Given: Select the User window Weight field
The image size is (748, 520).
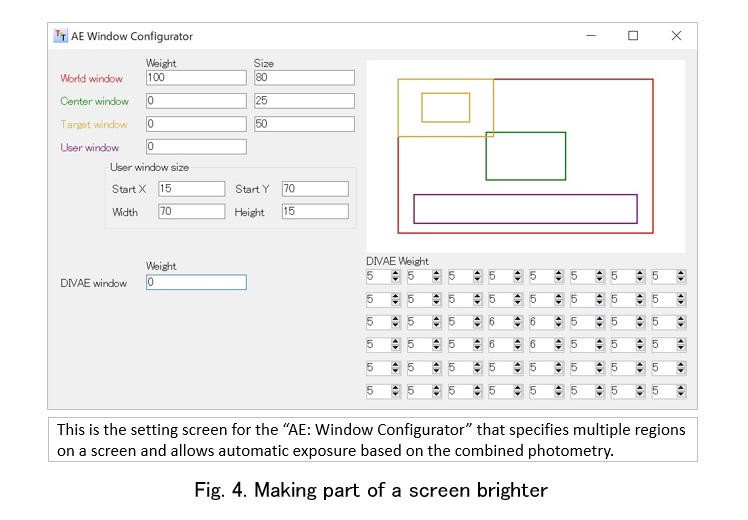Looking at the screenshot, I should [195, 147].
